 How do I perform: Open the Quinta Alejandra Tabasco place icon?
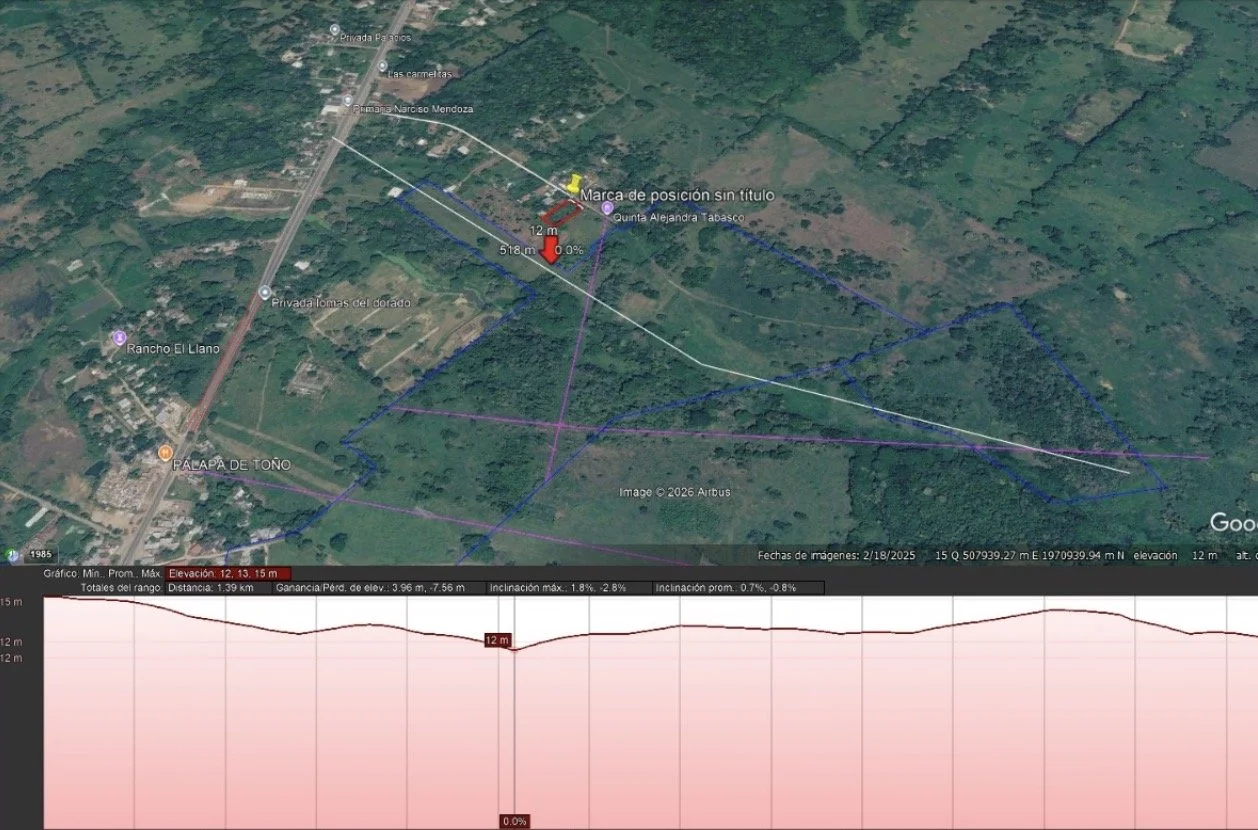pos(608,208)
